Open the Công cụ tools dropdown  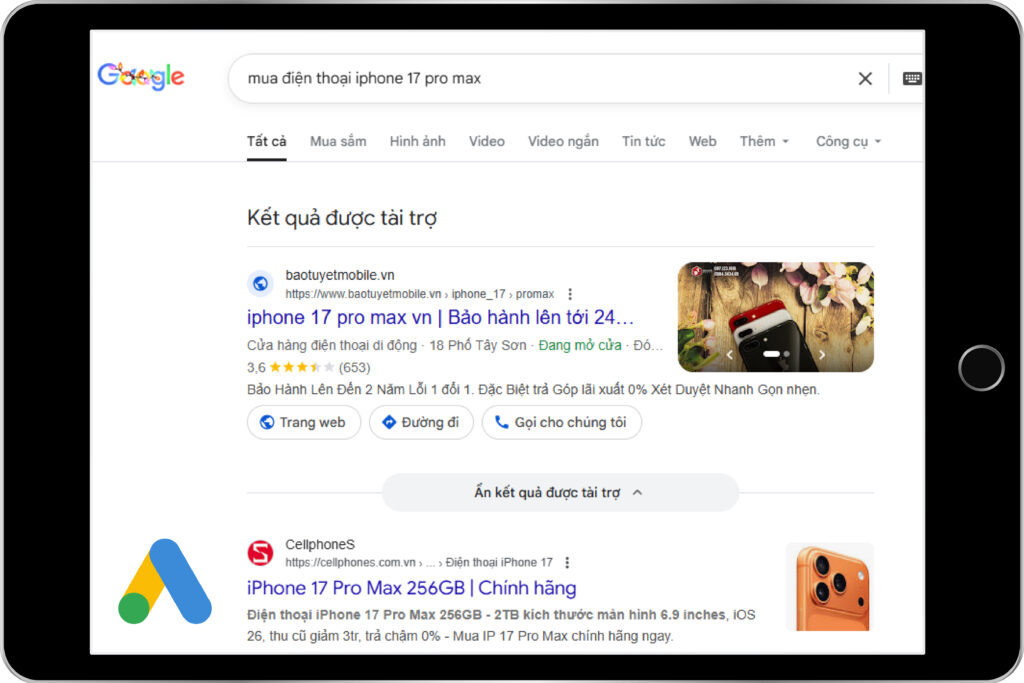click(848, 141)
